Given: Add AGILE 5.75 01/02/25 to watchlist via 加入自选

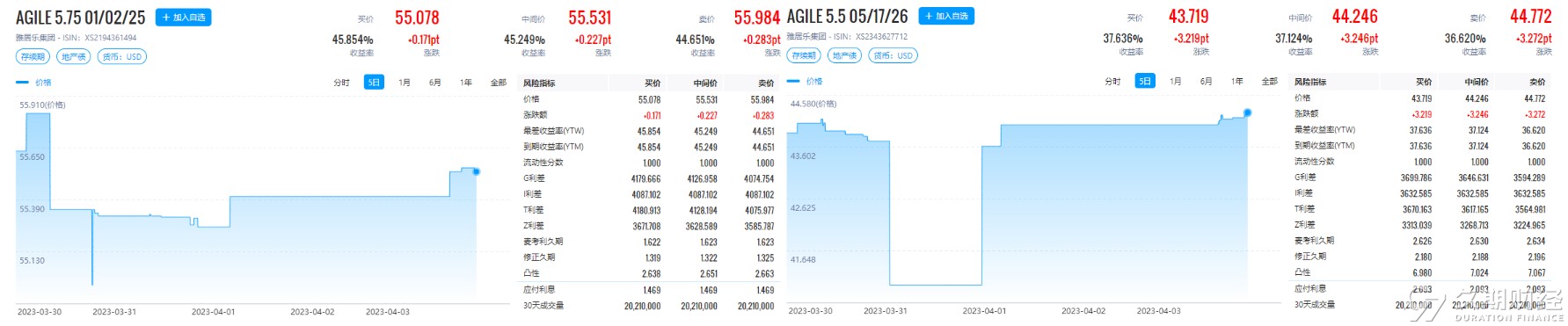Looking at the screenshot, I should (183, 17).
